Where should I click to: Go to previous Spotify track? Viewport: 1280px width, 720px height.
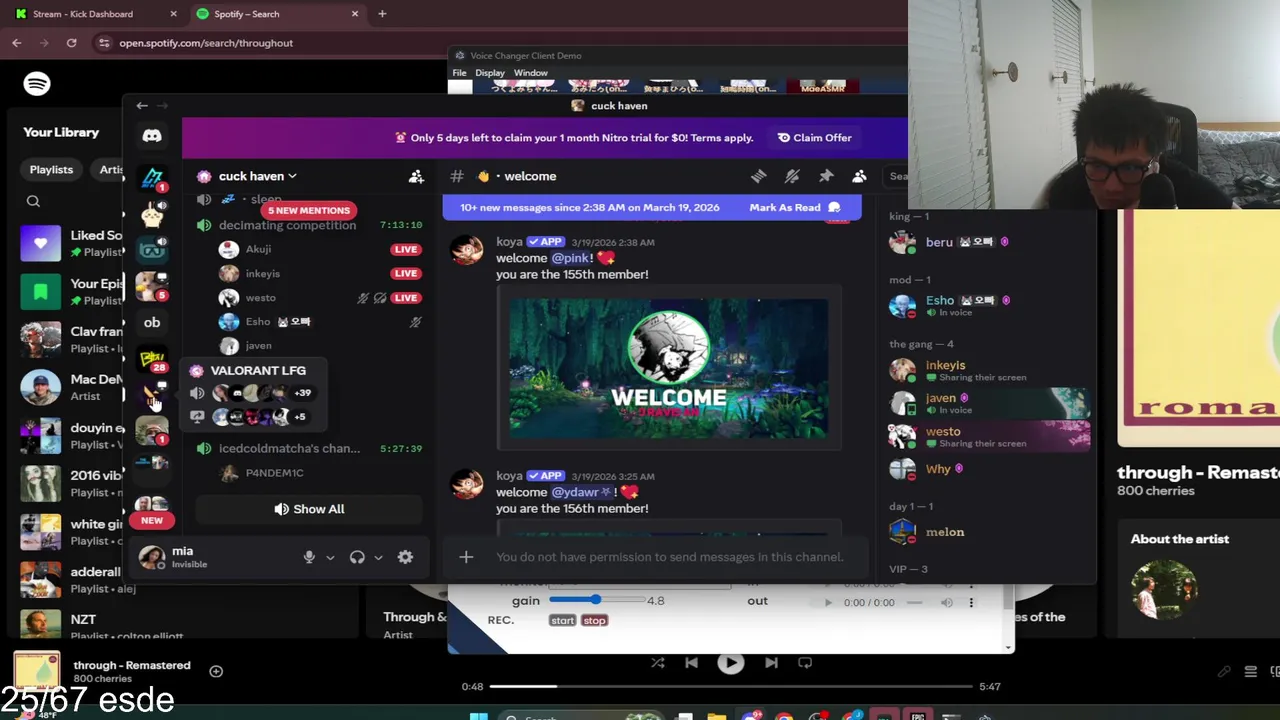point(691,662)
